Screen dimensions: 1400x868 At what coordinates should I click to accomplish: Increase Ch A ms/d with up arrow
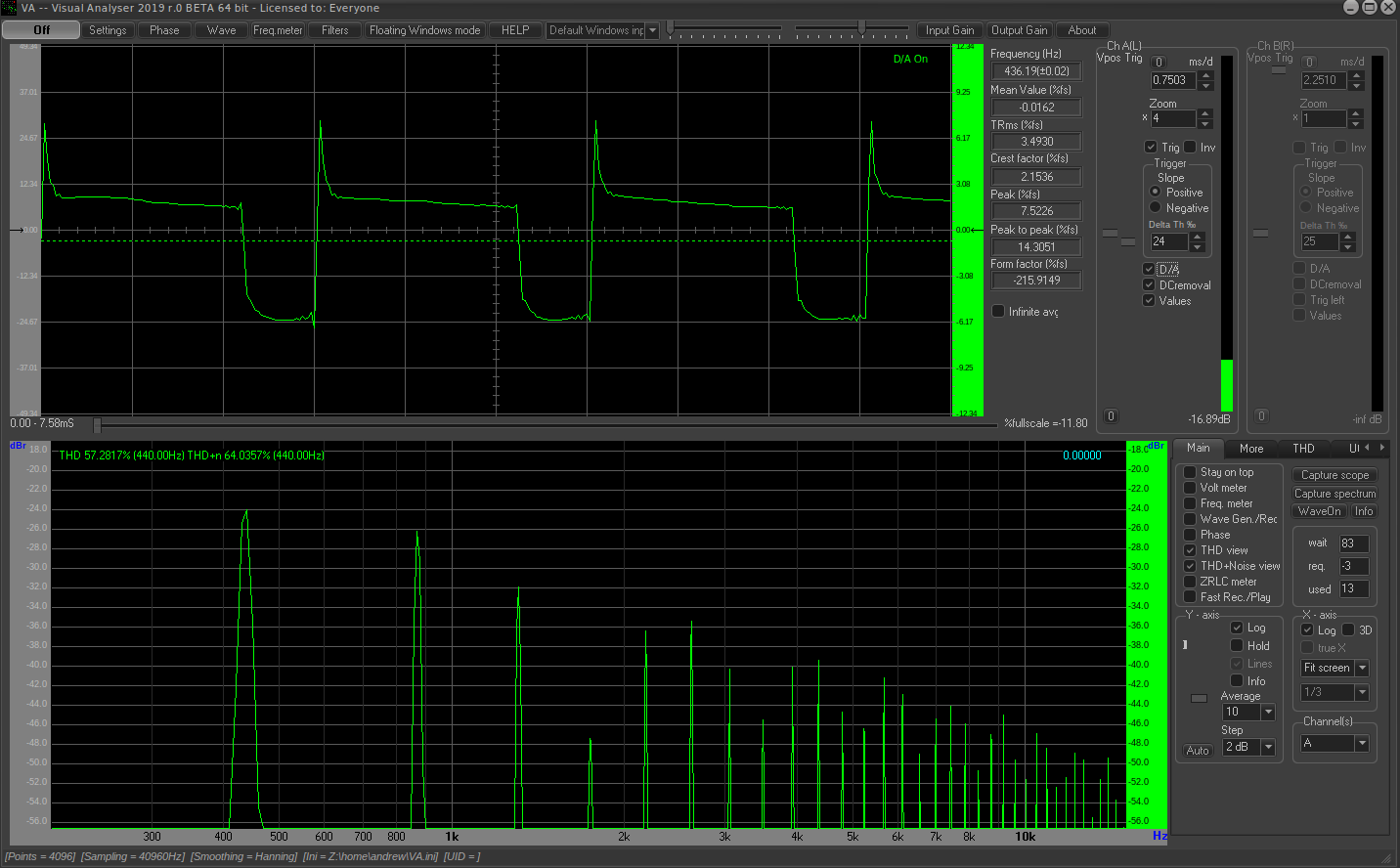1205,75
